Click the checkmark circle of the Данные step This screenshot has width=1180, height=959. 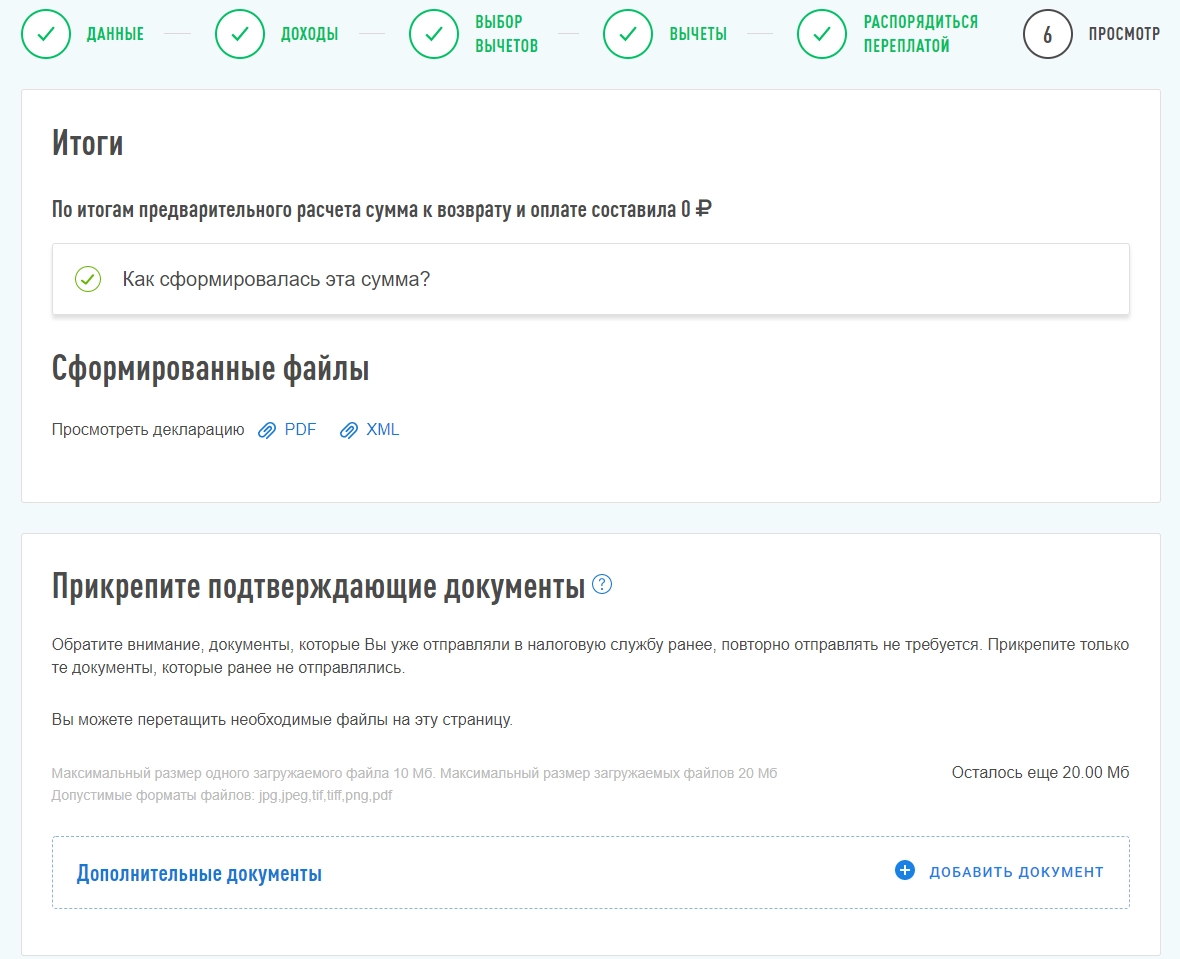46,34
